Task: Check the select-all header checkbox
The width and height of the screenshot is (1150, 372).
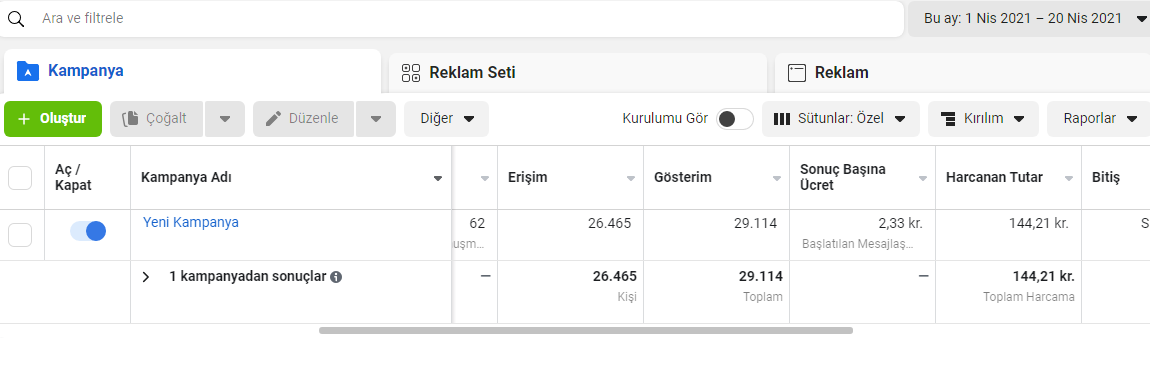Action: click(x=20, y=178)
